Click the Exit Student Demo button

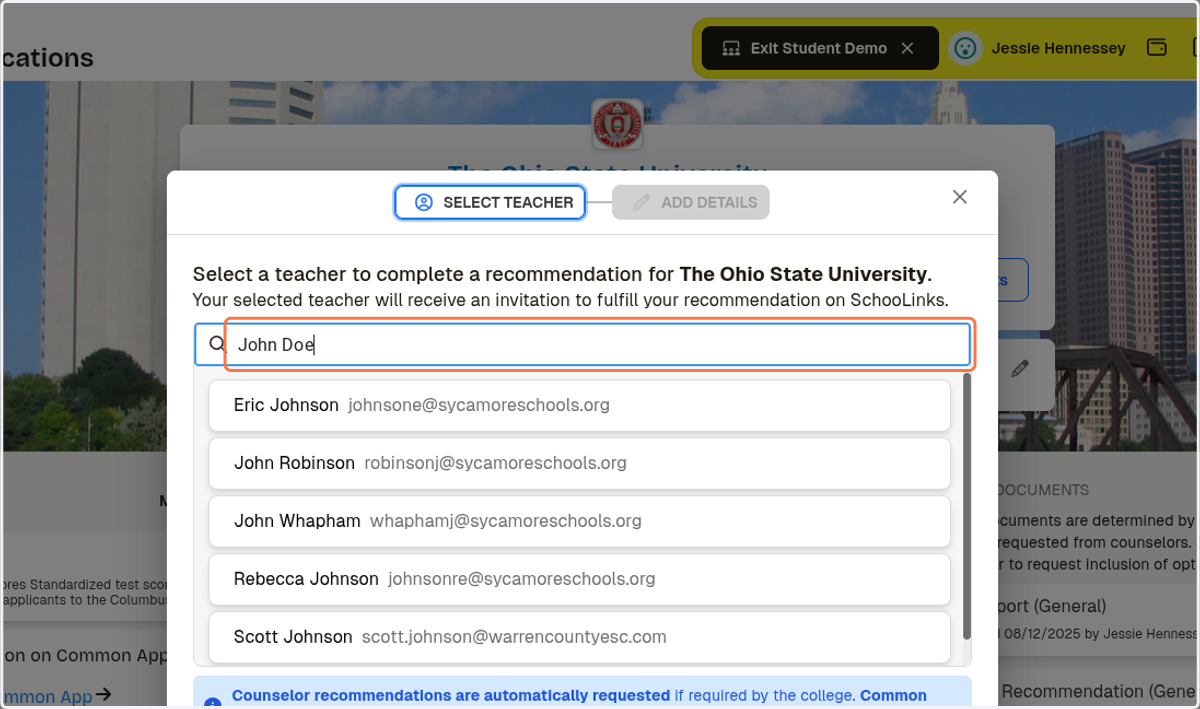click(820, 48)
